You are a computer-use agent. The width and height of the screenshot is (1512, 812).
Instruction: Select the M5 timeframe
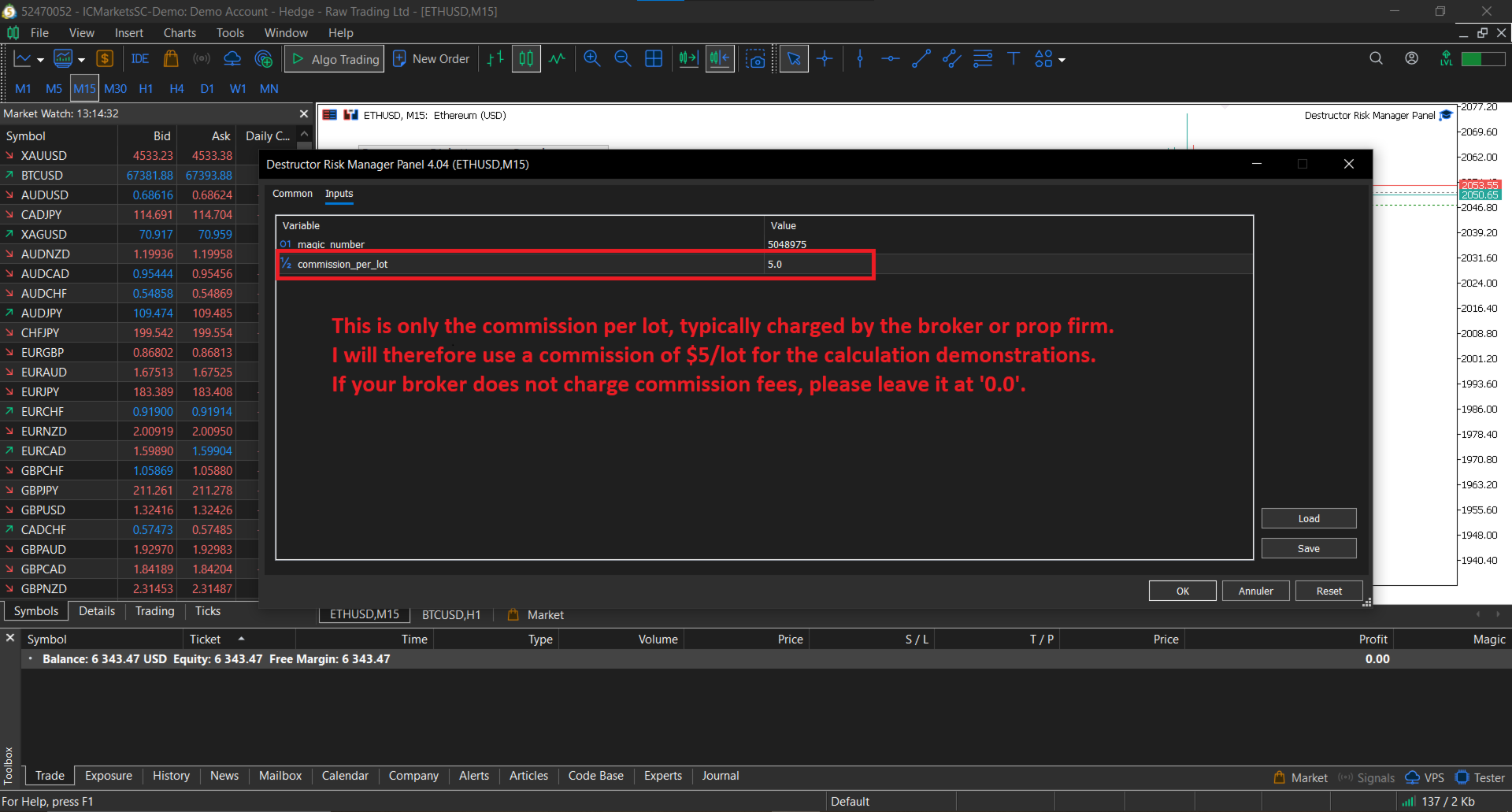tap(54, 89)
